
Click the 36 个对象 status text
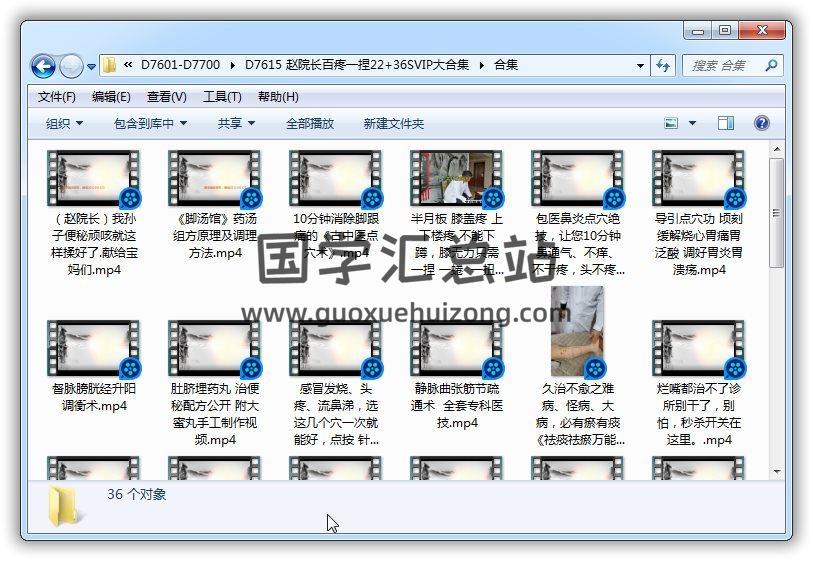137,494
